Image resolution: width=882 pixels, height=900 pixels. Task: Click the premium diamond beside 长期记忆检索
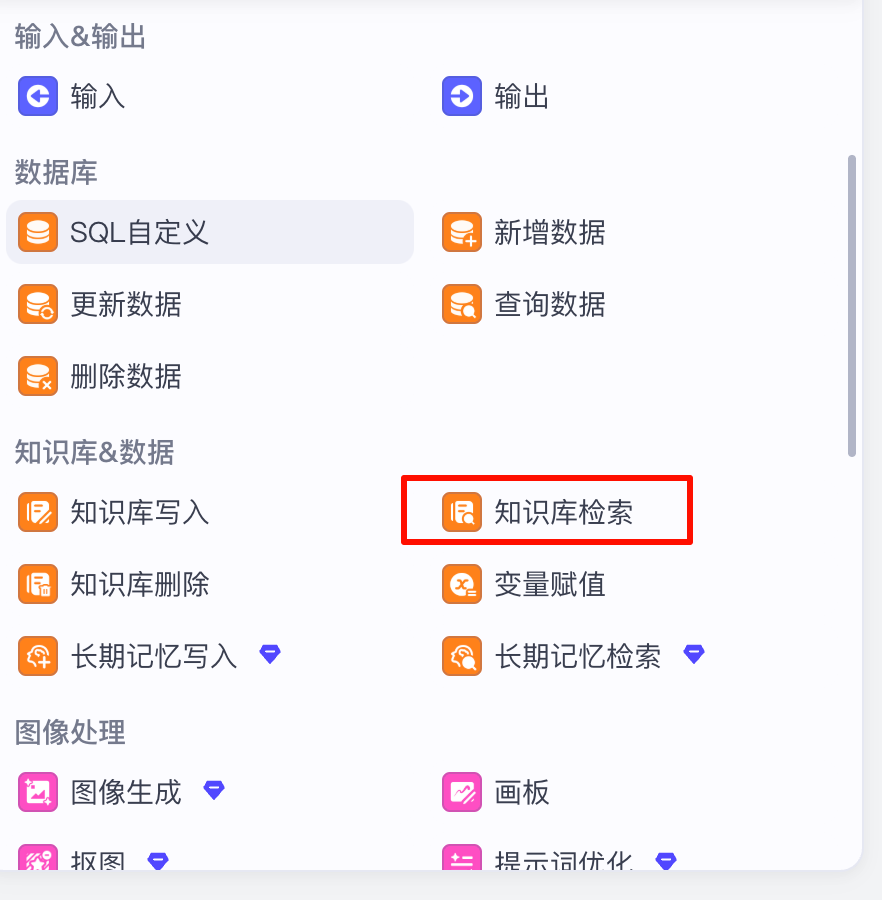pos(694,654)
